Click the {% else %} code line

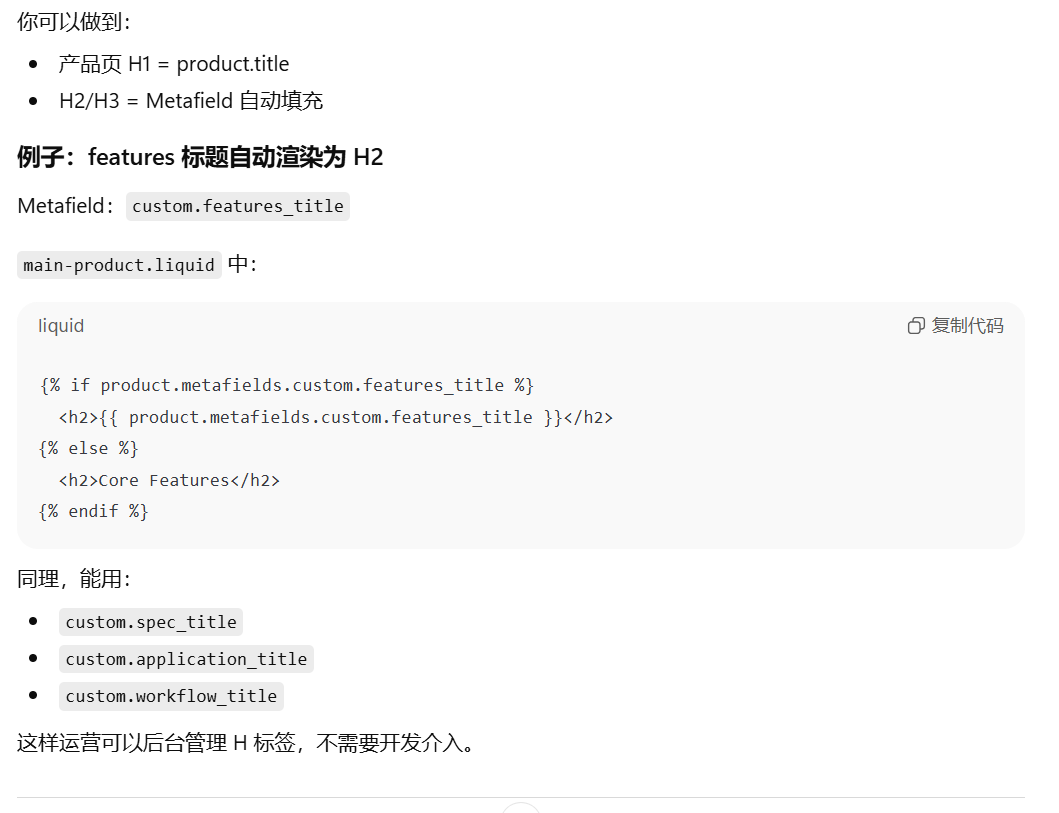click(89, 448)
